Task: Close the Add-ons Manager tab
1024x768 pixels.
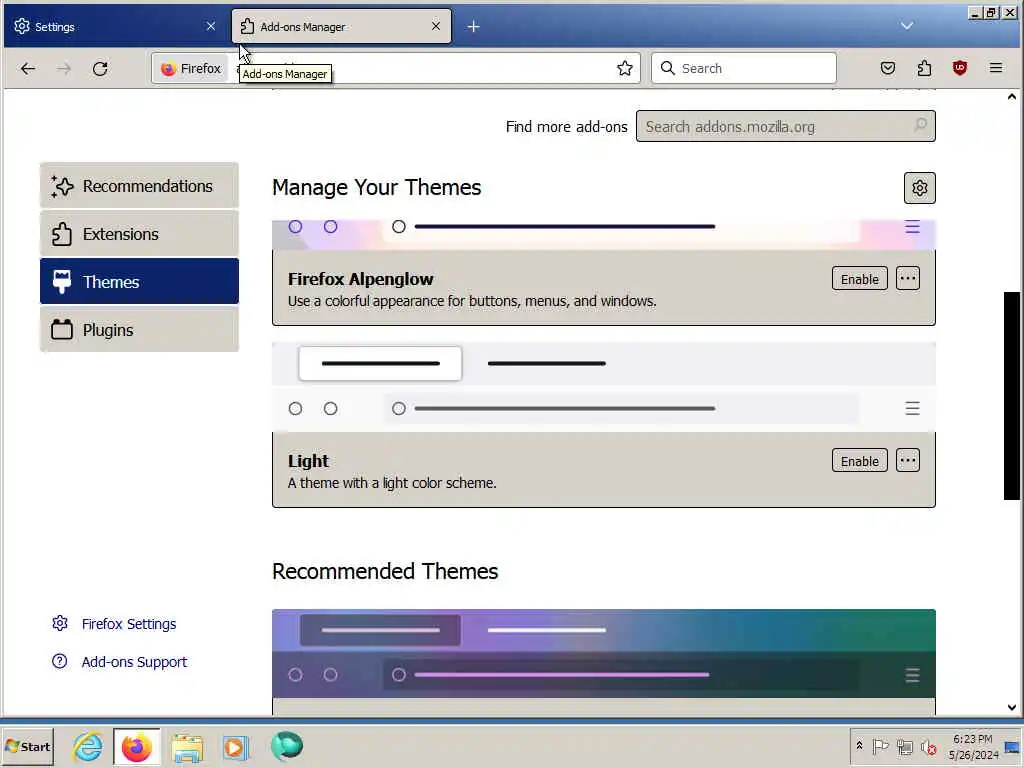Action: coord(436,26)
